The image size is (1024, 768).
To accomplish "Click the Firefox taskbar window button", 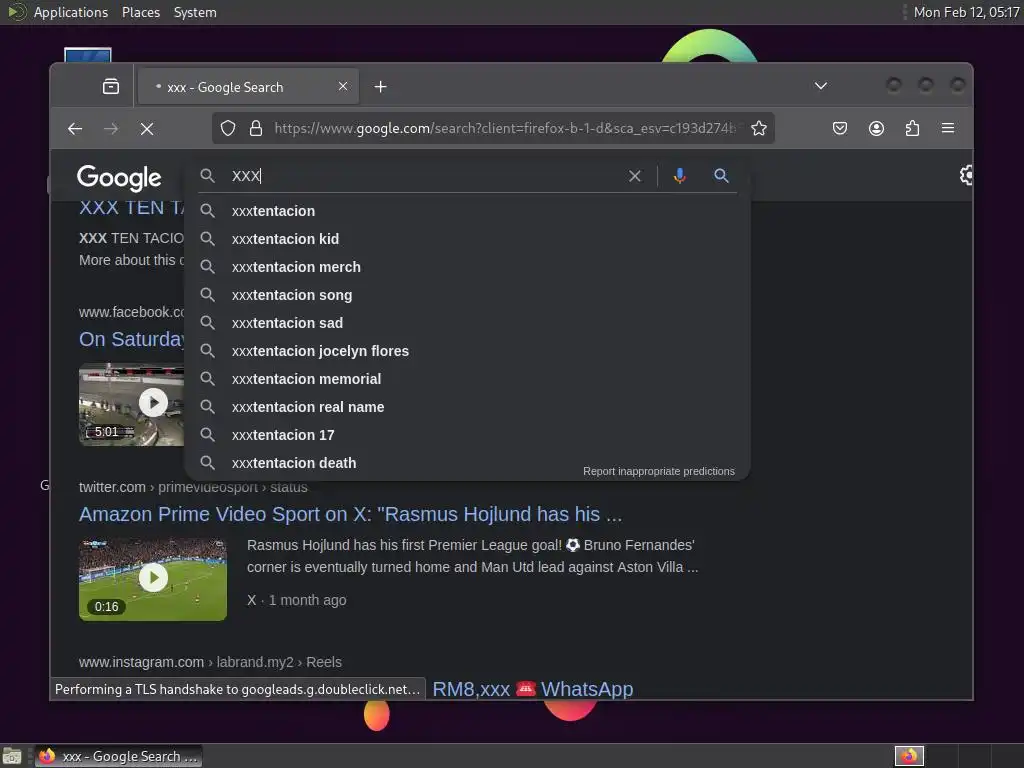I will tap(118, 756).
